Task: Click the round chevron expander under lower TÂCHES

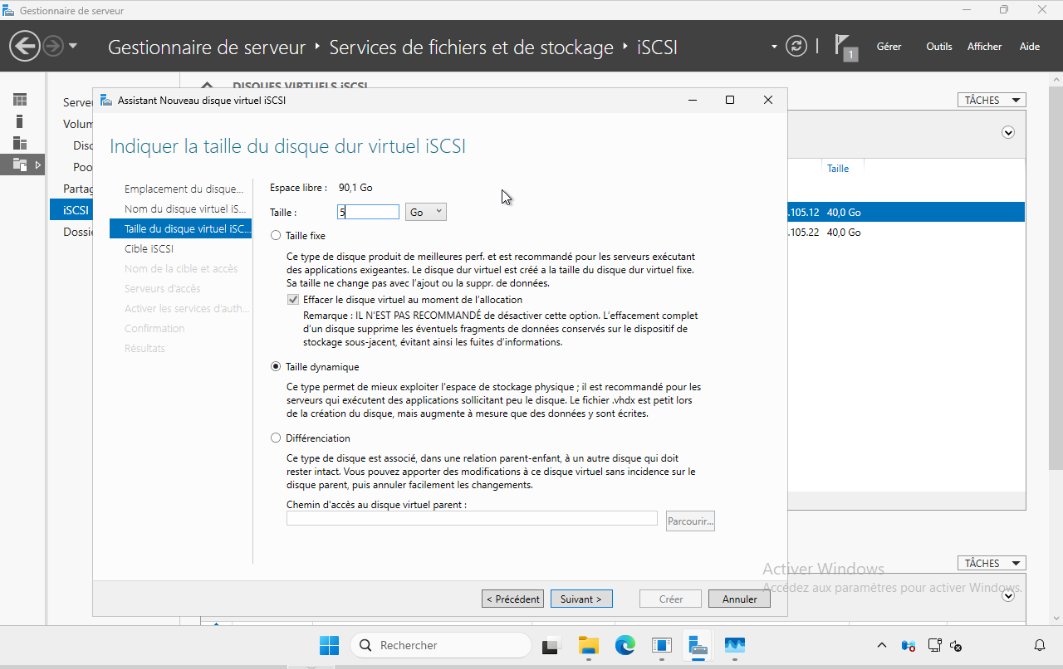Action: (x=1008, y=596)
